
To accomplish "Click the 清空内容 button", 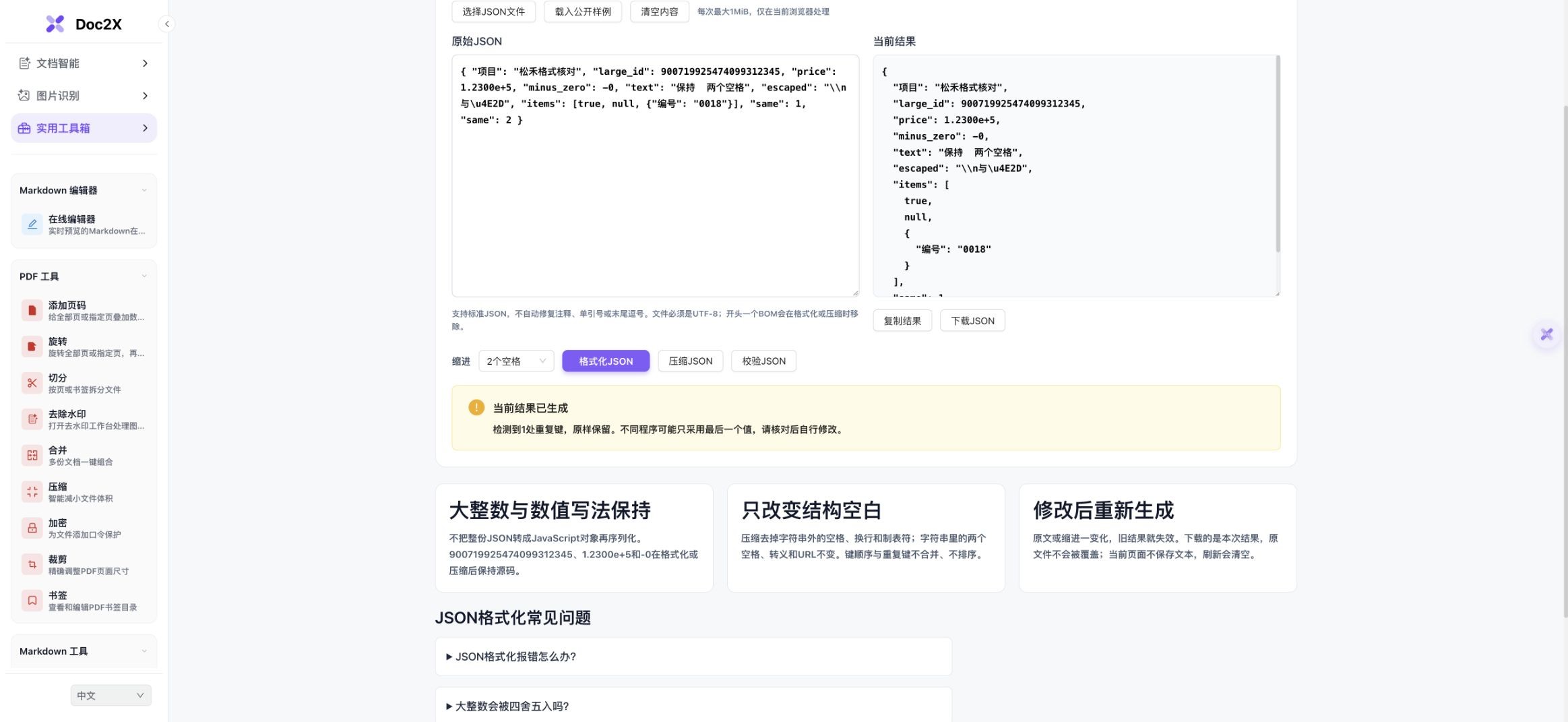I will (x=660, y=11).
